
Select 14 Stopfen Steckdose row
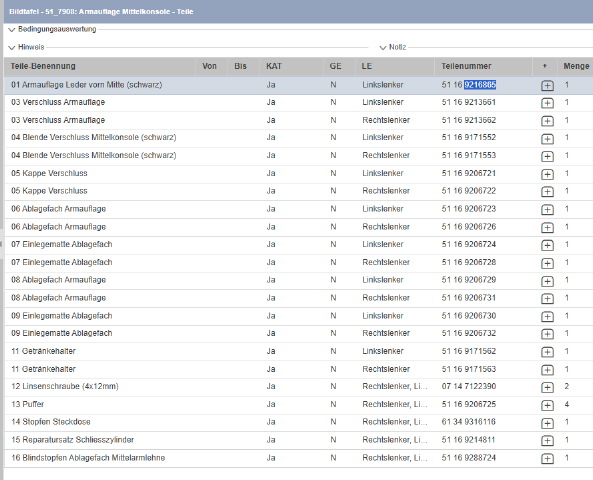298,422
